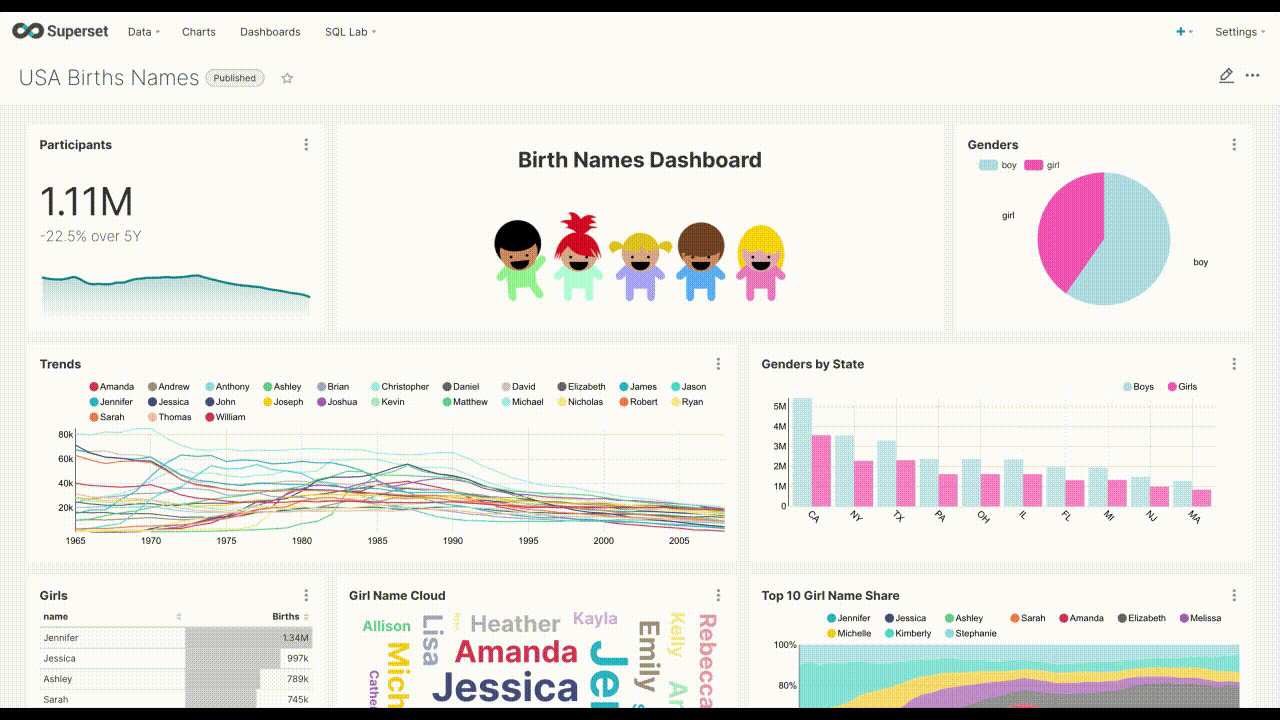Viewport: 1280px width, 720px height.
Task: Click Kayla in the Girl Name Cloud
Action: click(595, 619)
